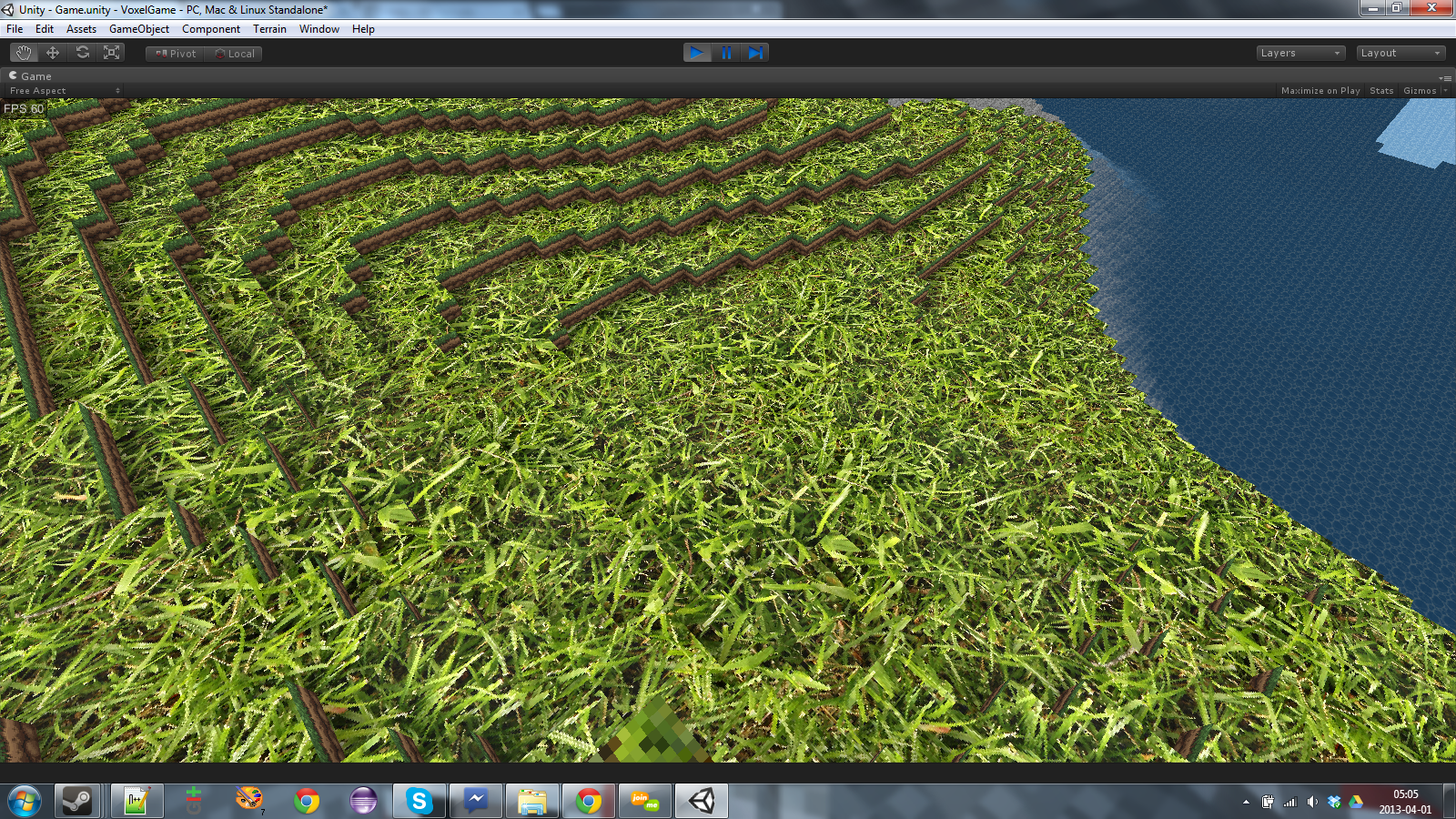
Task: Open the Layout dropdown
Action: (x=1400, y=53)
